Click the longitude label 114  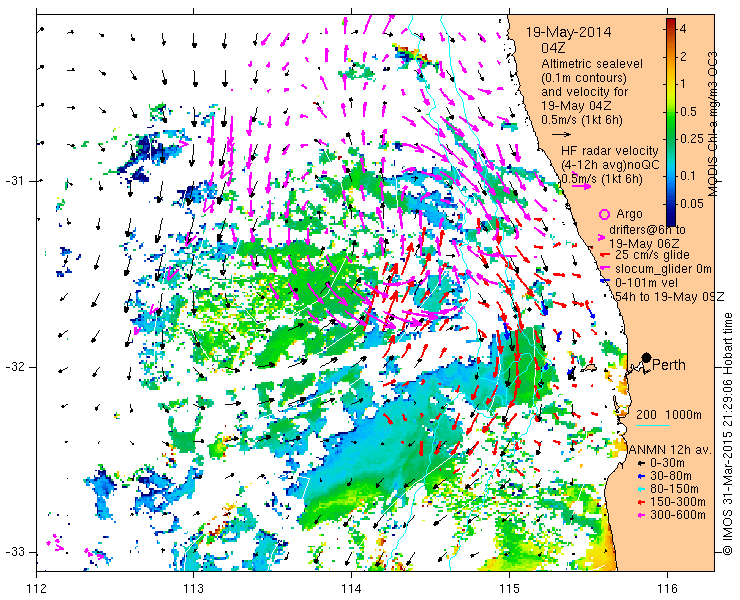tap(351, 588)
